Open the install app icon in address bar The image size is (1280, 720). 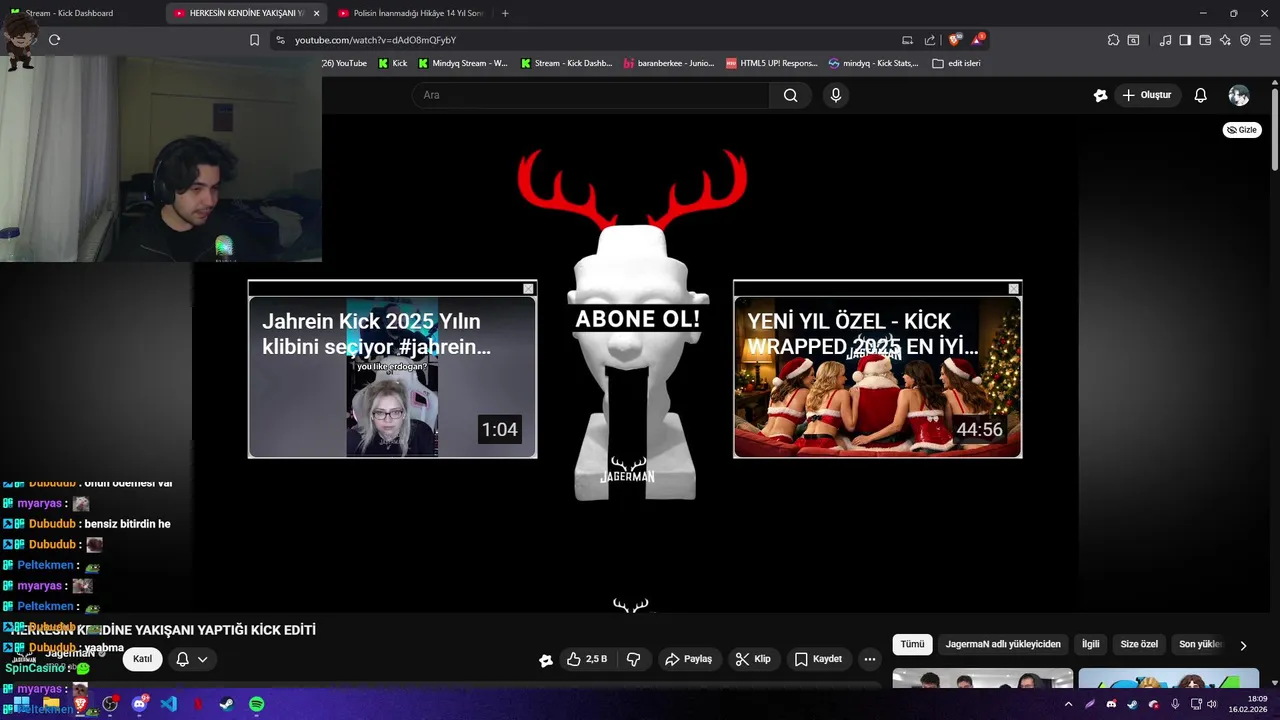coord(907,40)
